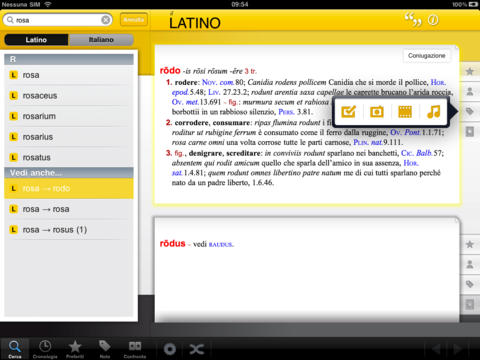Tap the magnifier icon in the search field
480x360 pixels.
tap(10, 20)
